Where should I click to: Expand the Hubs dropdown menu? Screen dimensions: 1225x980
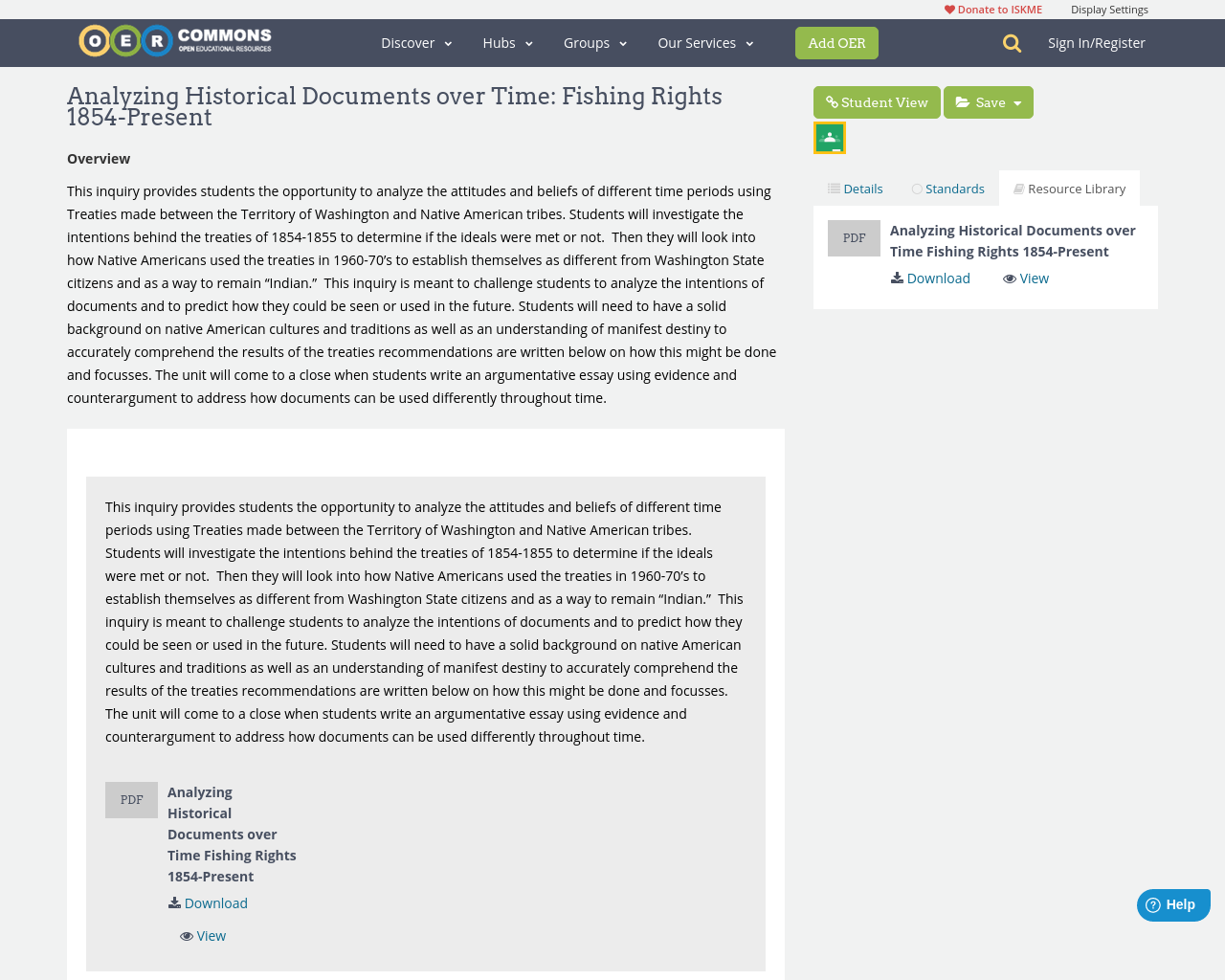pos(507,43)
